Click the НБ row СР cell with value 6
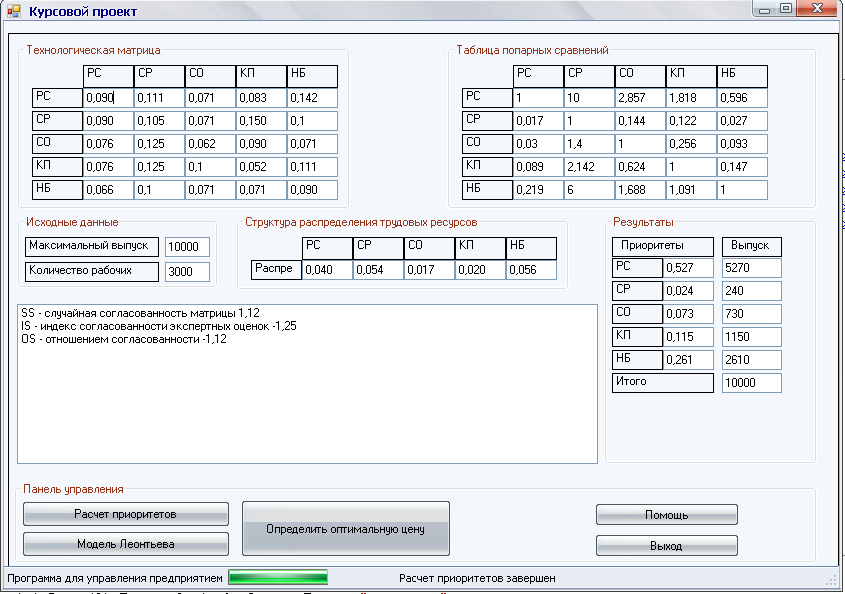Screen dimensions: 845x594 click(588, 190)
